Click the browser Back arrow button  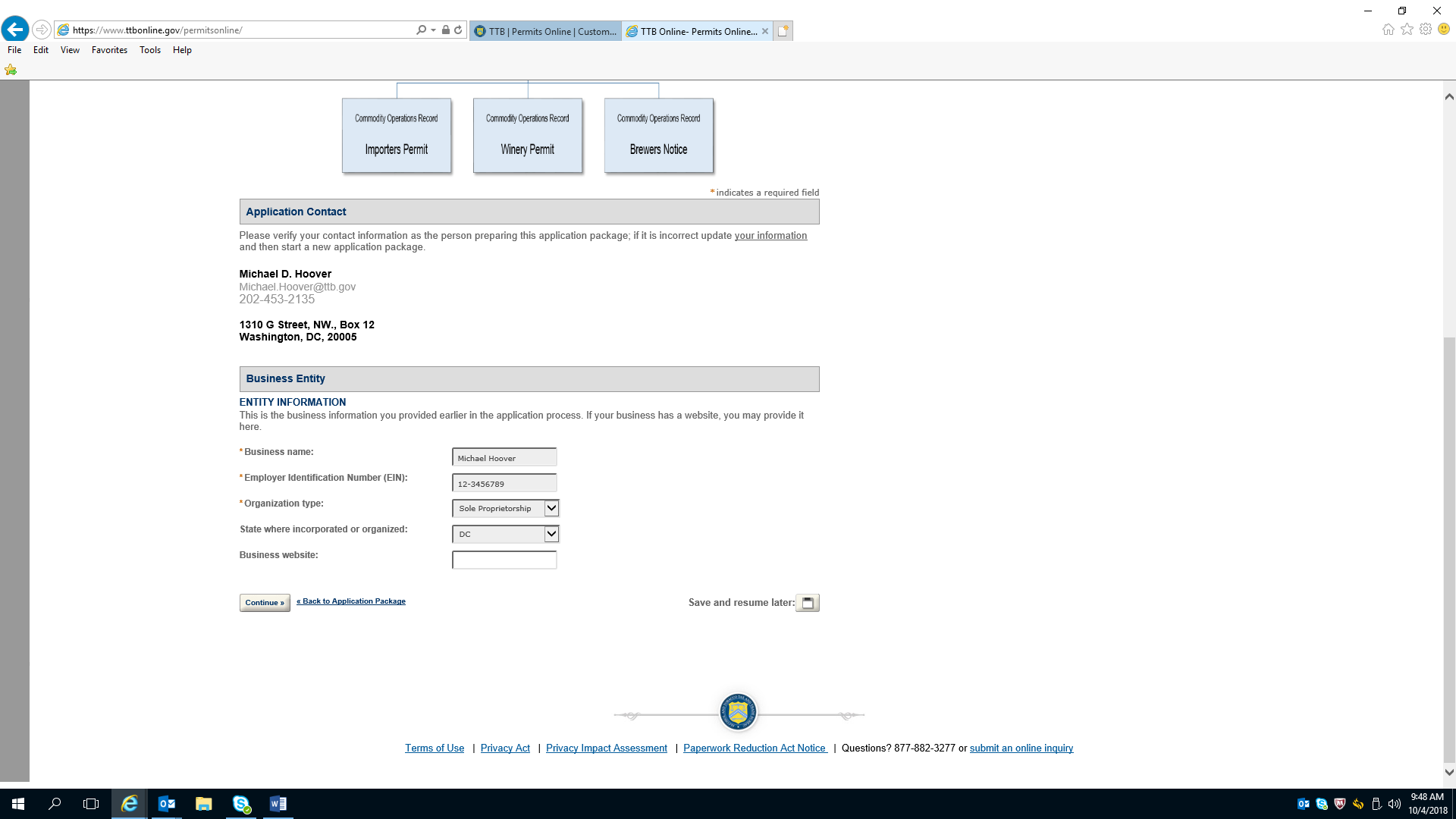click(x=15, y=30)
